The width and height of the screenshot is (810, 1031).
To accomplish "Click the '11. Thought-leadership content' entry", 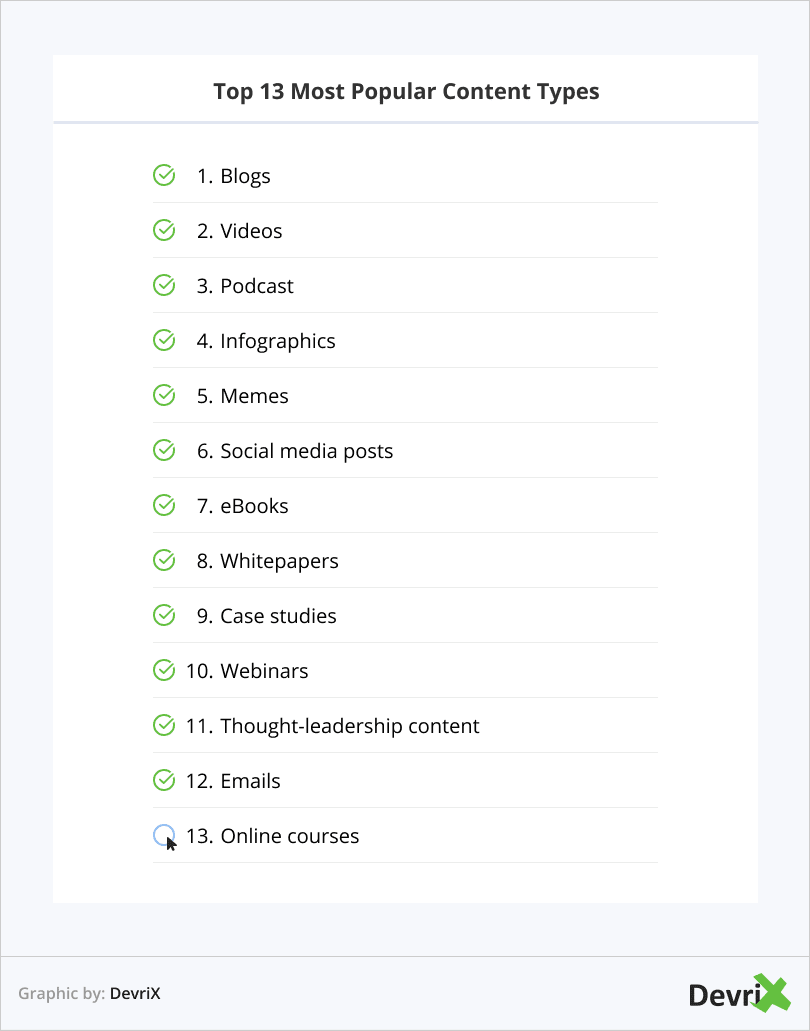I will [332, 726].
